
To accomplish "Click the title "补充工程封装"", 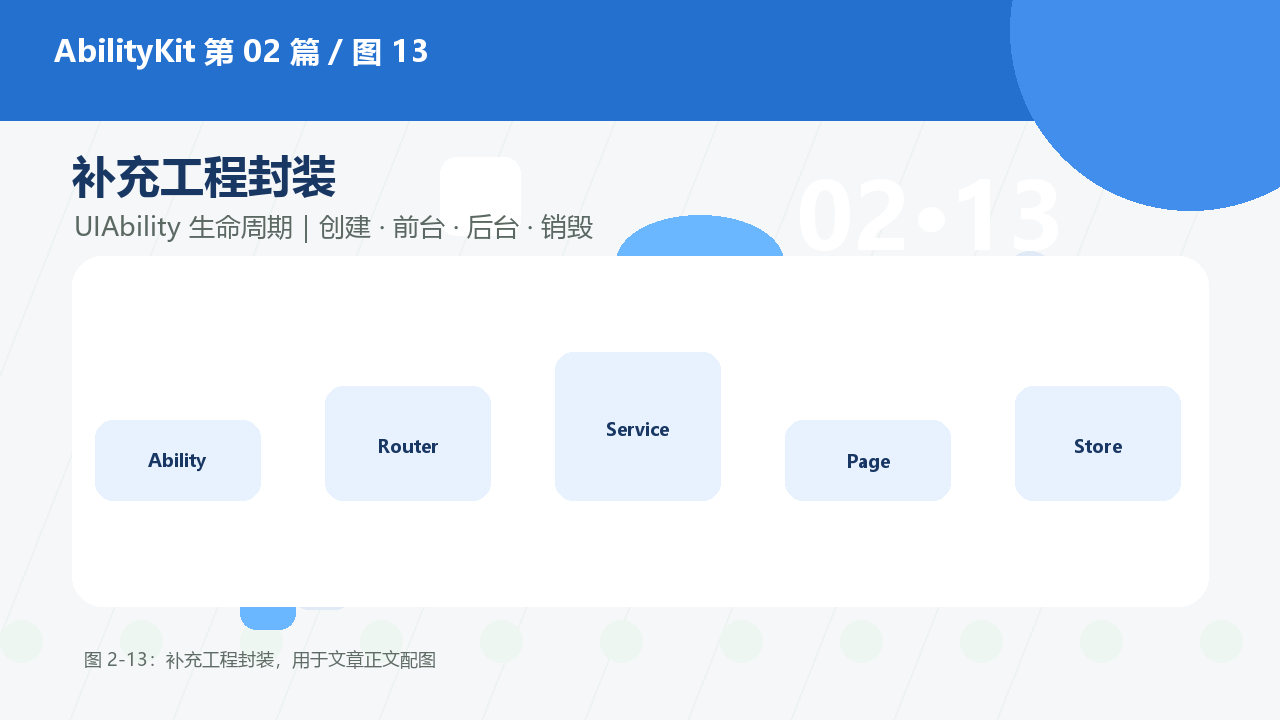I will 204,178.
